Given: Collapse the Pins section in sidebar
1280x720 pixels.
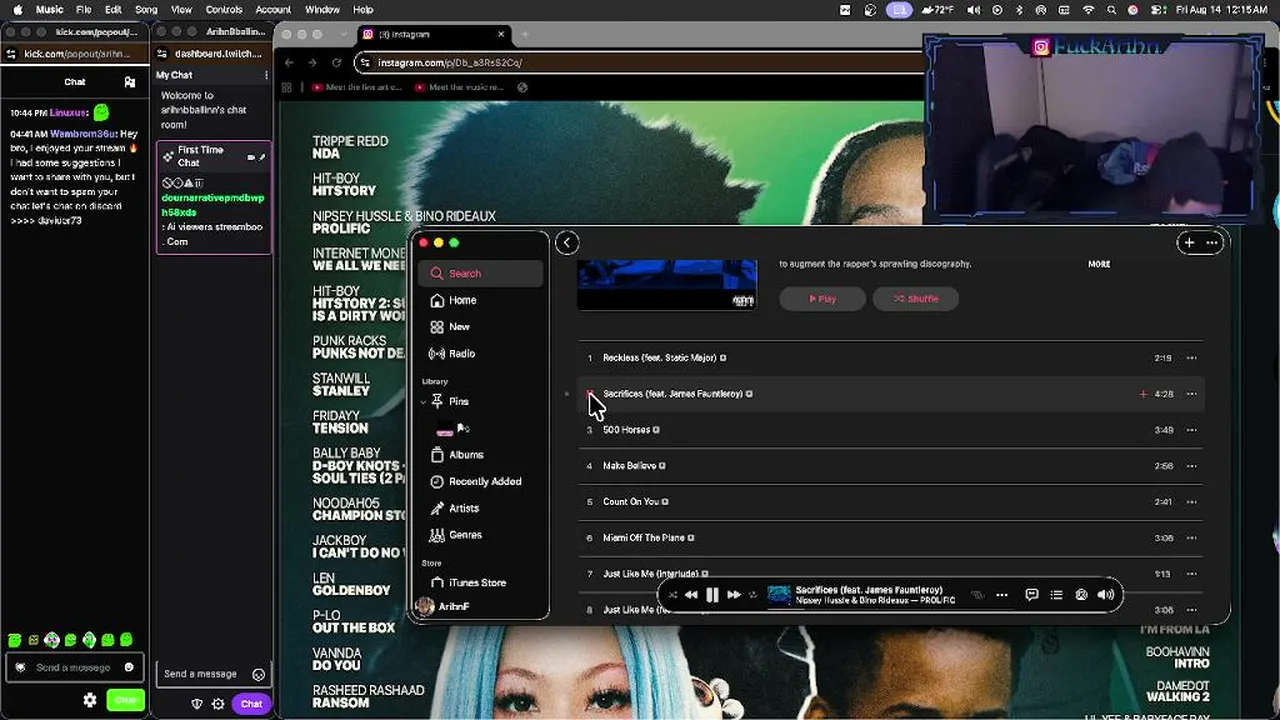Looking at the screenshot, I should click(424, 402).
